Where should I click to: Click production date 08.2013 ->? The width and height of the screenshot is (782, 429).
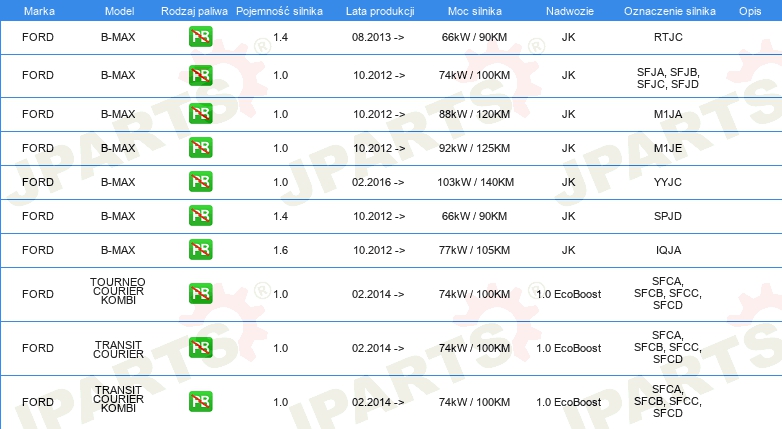point(378,37)
